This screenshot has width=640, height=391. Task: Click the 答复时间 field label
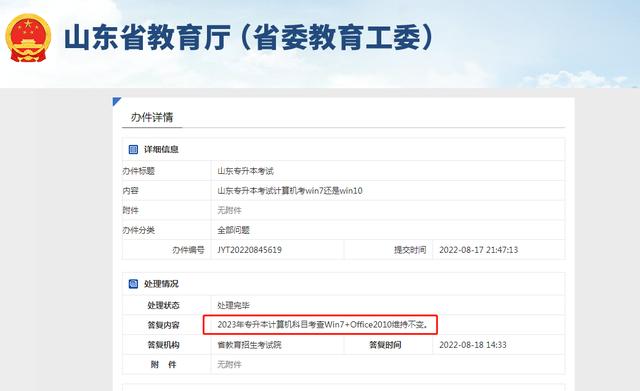click(x=385, y=345)
